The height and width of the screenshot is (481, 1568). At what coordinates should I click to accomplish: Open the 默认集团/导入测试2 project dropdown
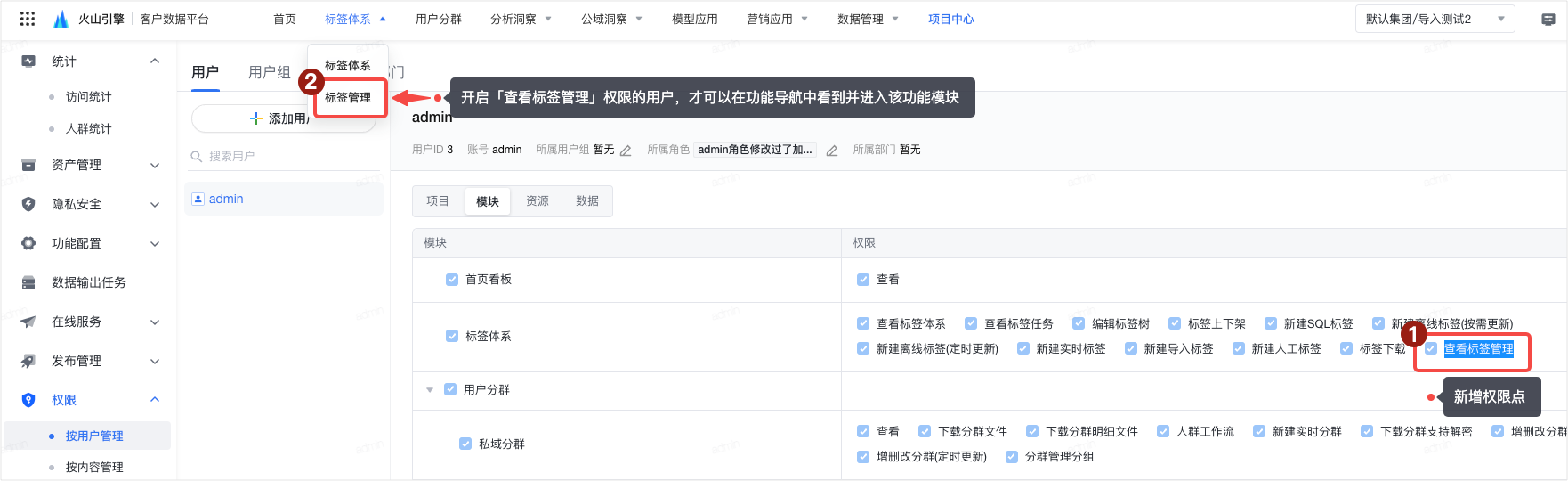tap(1434, 20)
